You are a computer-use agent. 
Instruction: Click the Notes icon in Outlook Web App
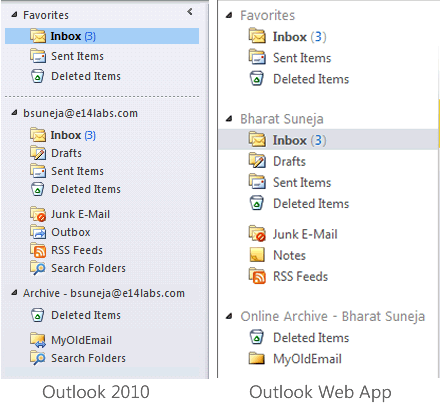pyautogui.click(x=257, y=255)
